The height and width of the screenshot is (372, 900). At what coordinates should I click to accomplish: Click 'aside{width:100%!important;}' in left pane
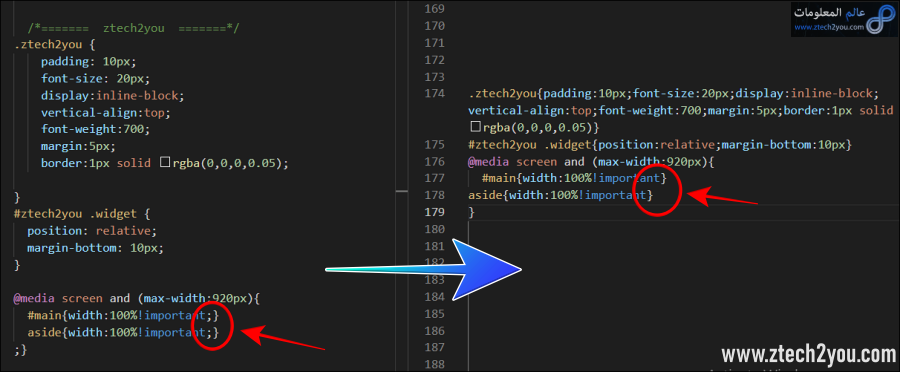(x=123, y=332)
